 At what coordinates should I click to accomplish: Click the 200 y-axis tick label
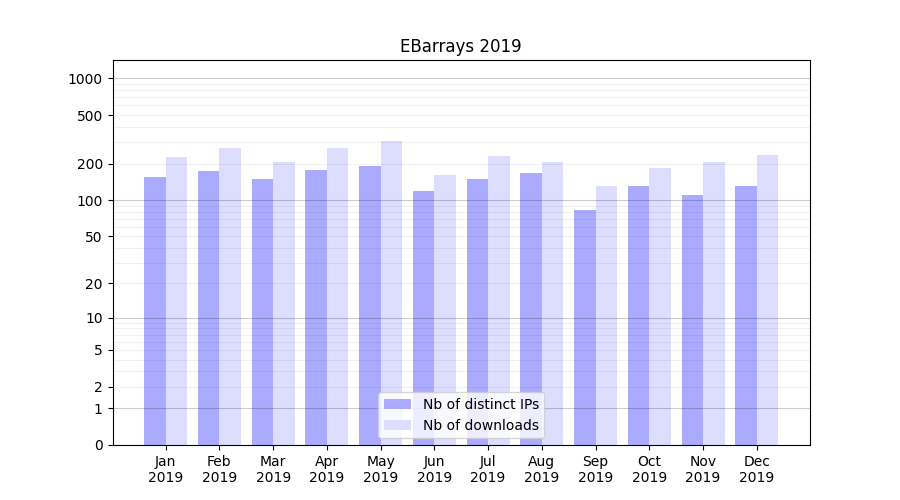(90, 164)
